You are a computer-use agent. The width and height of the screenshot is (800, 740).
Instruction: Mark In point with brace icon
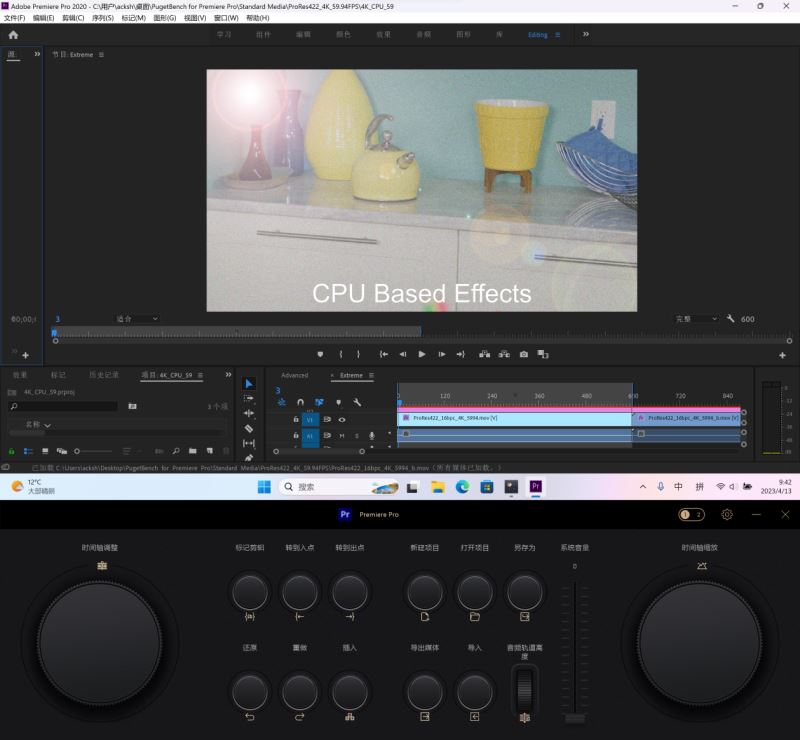[341, 354]
